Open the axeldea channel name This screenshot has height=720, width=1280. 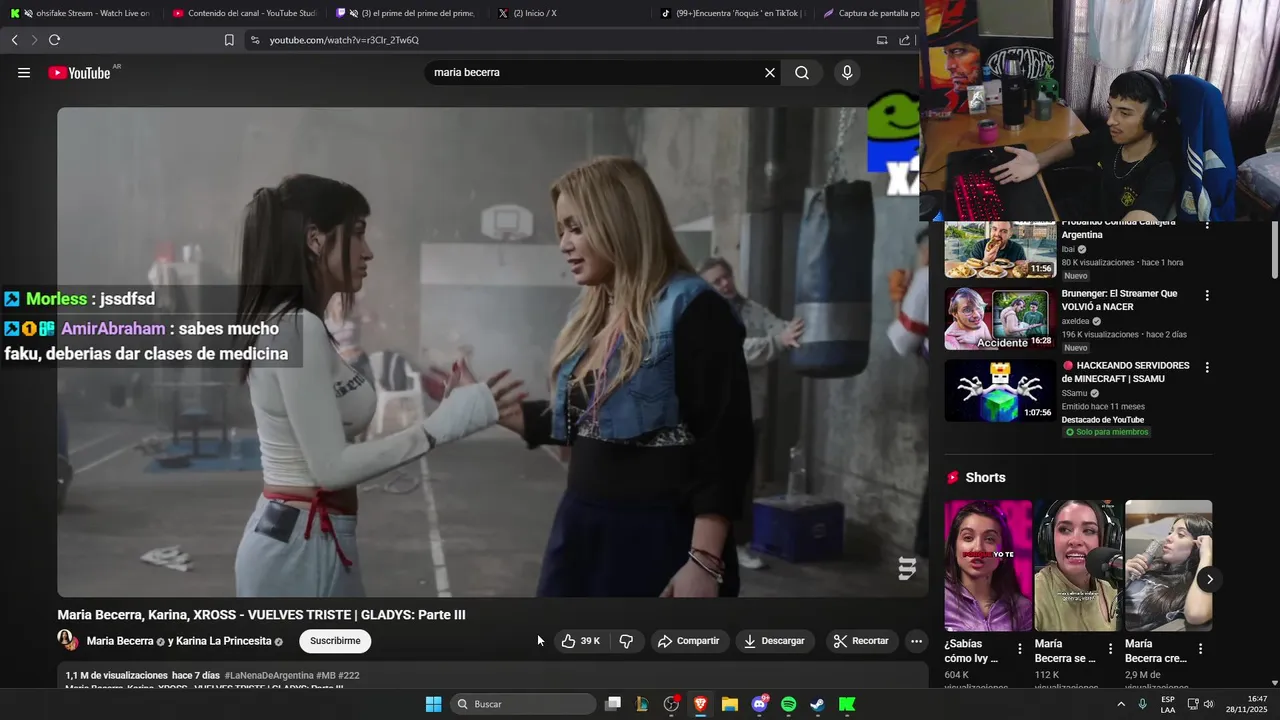tap(1076, 321)
